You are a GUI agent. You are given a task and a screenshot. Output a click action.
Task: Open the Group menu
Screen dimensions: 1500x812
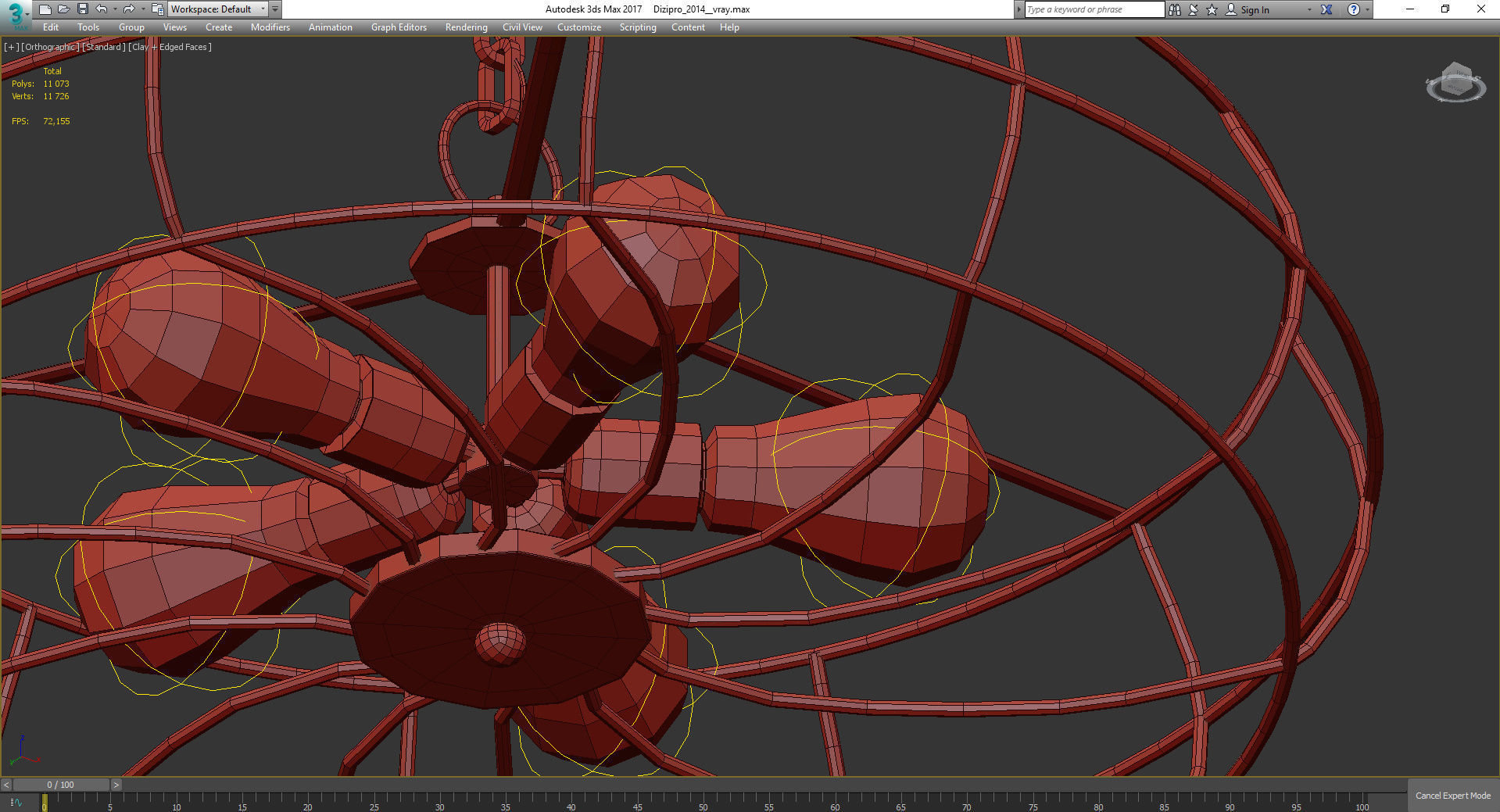tap(131, 27)
